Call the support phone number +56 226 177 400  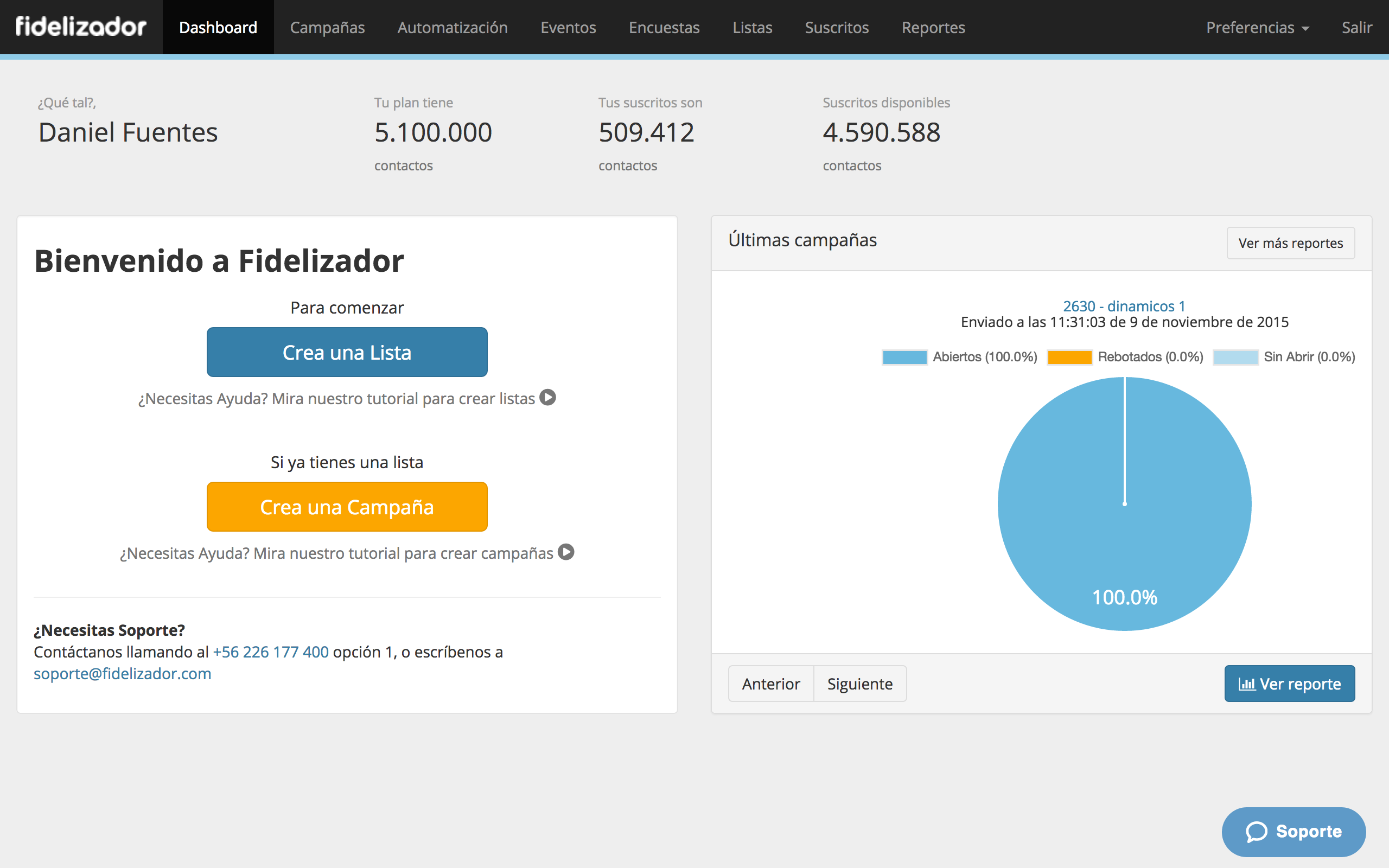point(271,652)
